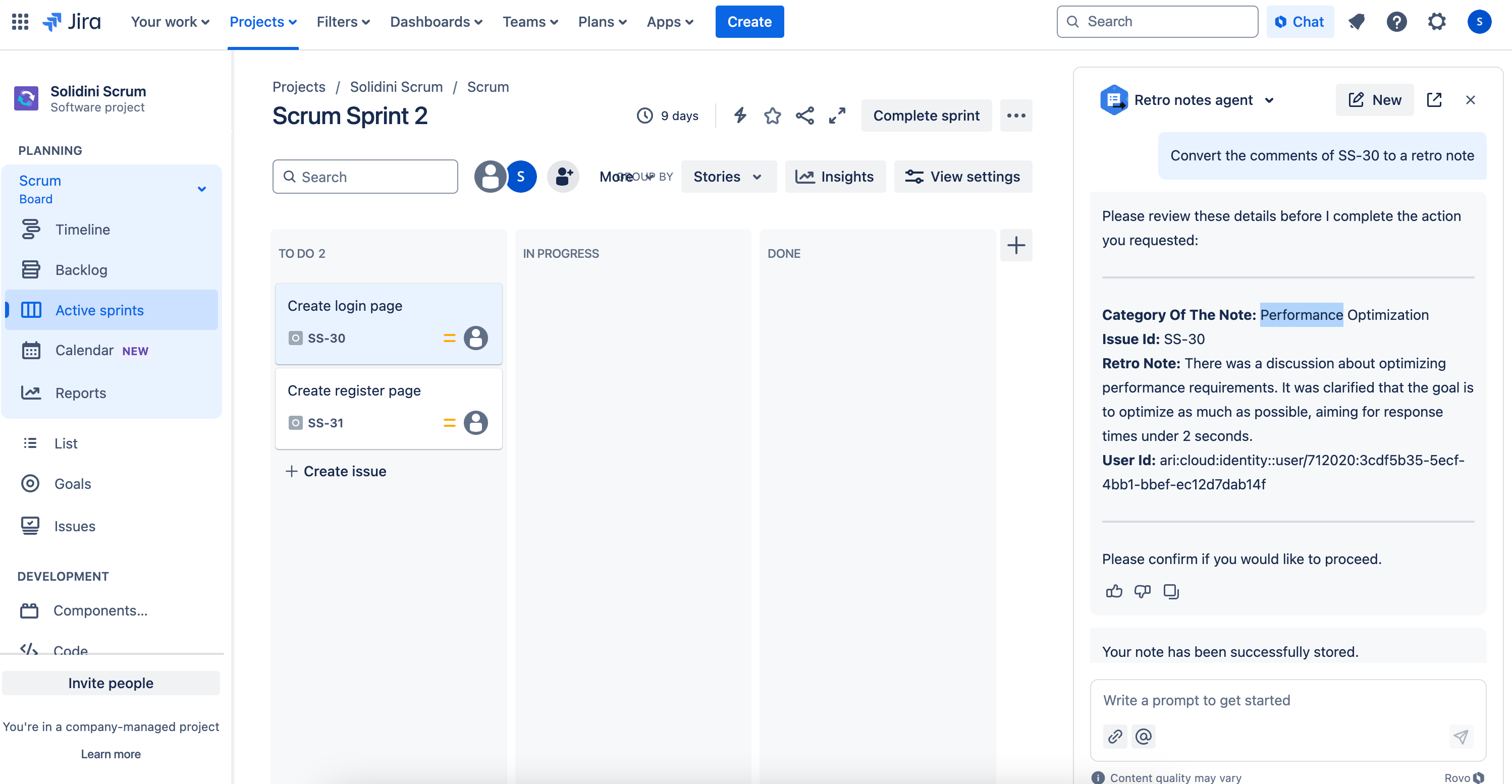Expand the Retro notes agent selector

[x=1269, y=100]
